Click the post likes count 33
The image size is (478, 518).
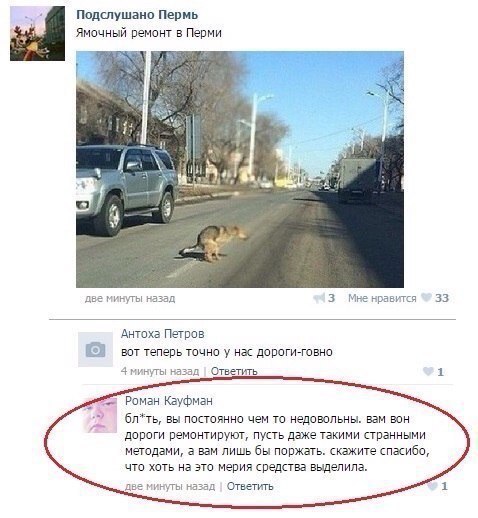tap(442, 298)
